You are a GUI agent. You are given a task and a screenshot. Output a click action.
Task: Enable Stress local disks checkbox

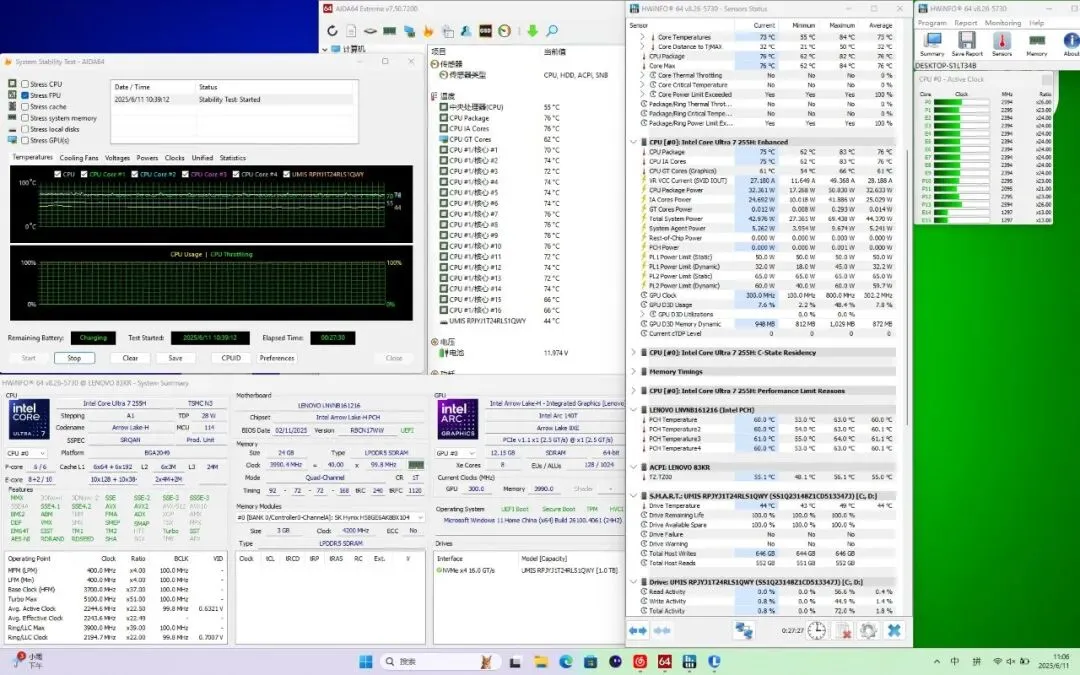(x=25, y=129)
